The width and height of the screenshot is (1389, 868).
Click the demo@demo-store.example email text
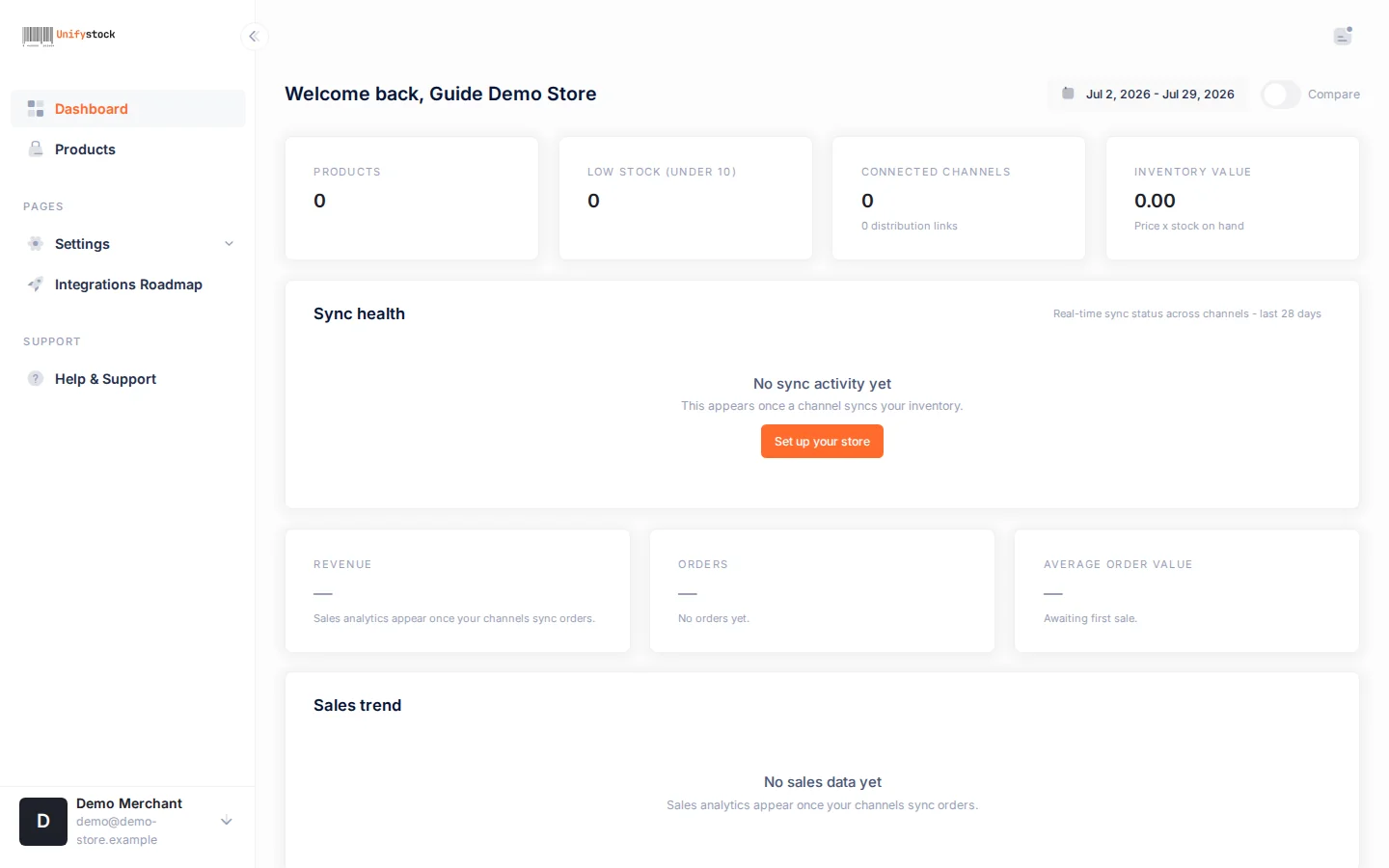(117, 830)
